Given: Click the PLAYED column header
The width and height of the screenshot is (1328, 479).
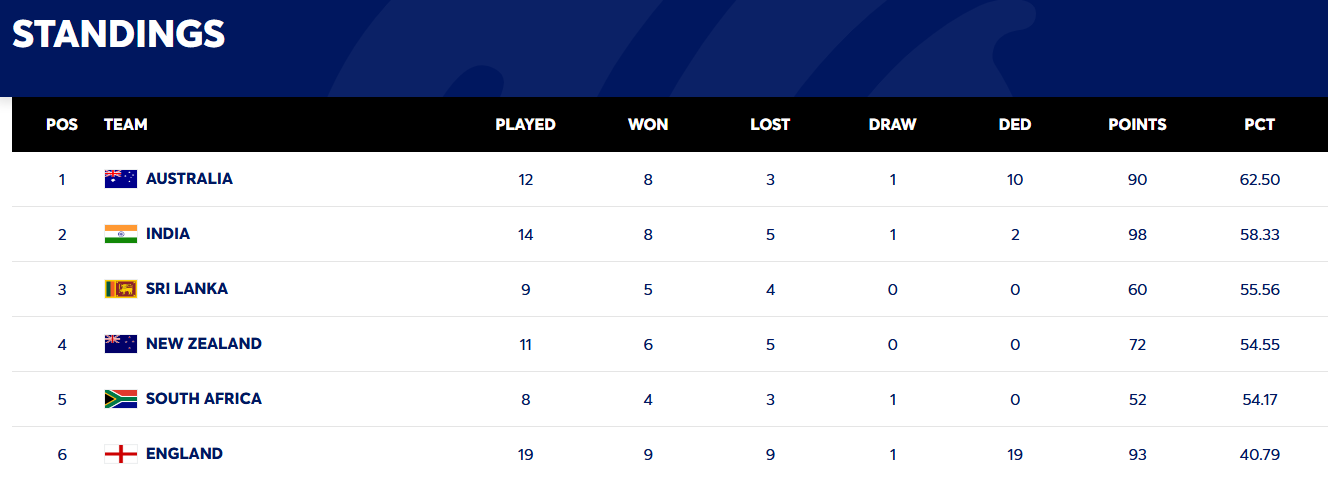Looking at the screenshot, I should tap(525, 125).
